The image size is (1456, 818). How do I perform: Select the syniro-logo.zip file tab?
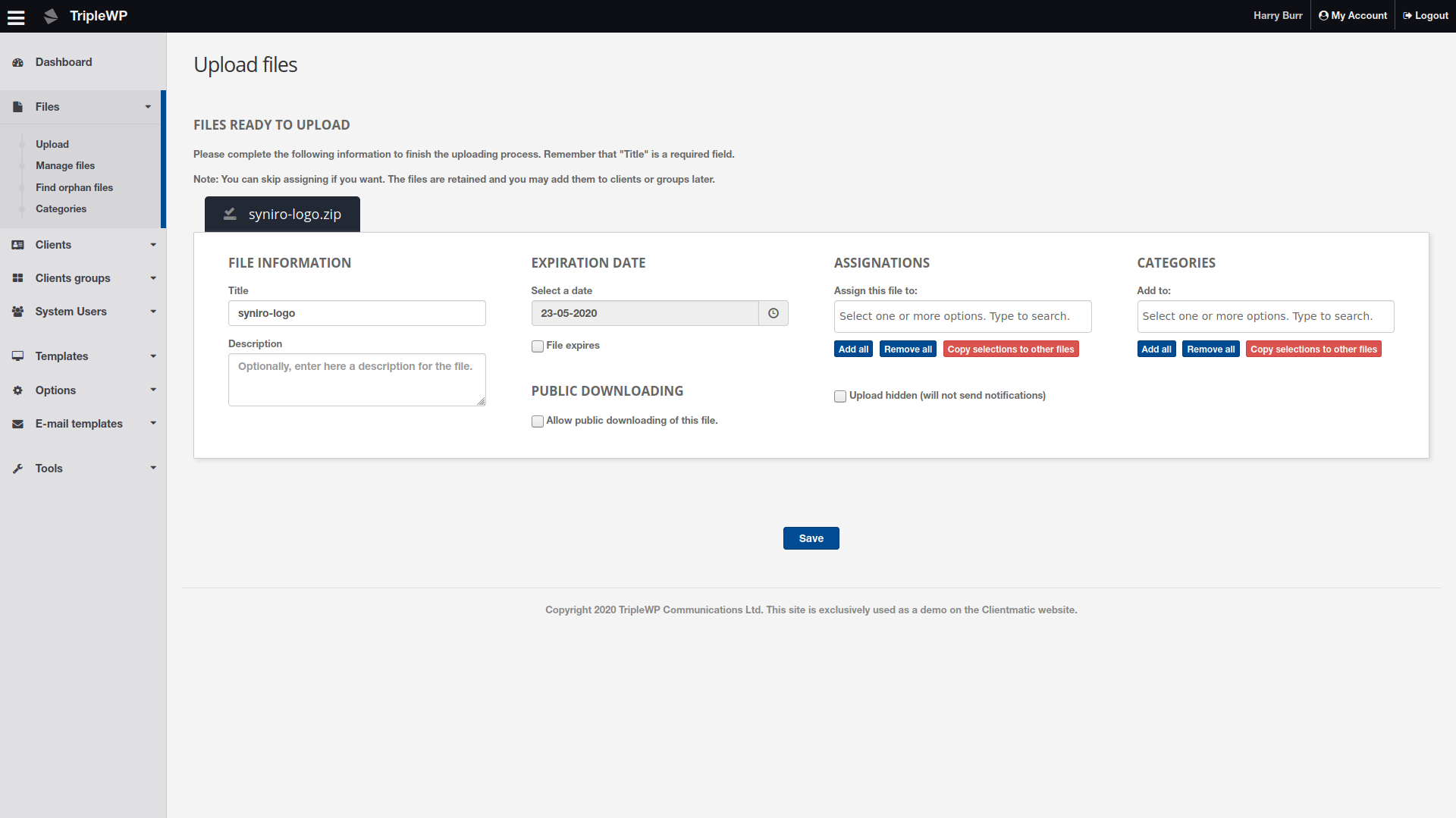point(282,215)
